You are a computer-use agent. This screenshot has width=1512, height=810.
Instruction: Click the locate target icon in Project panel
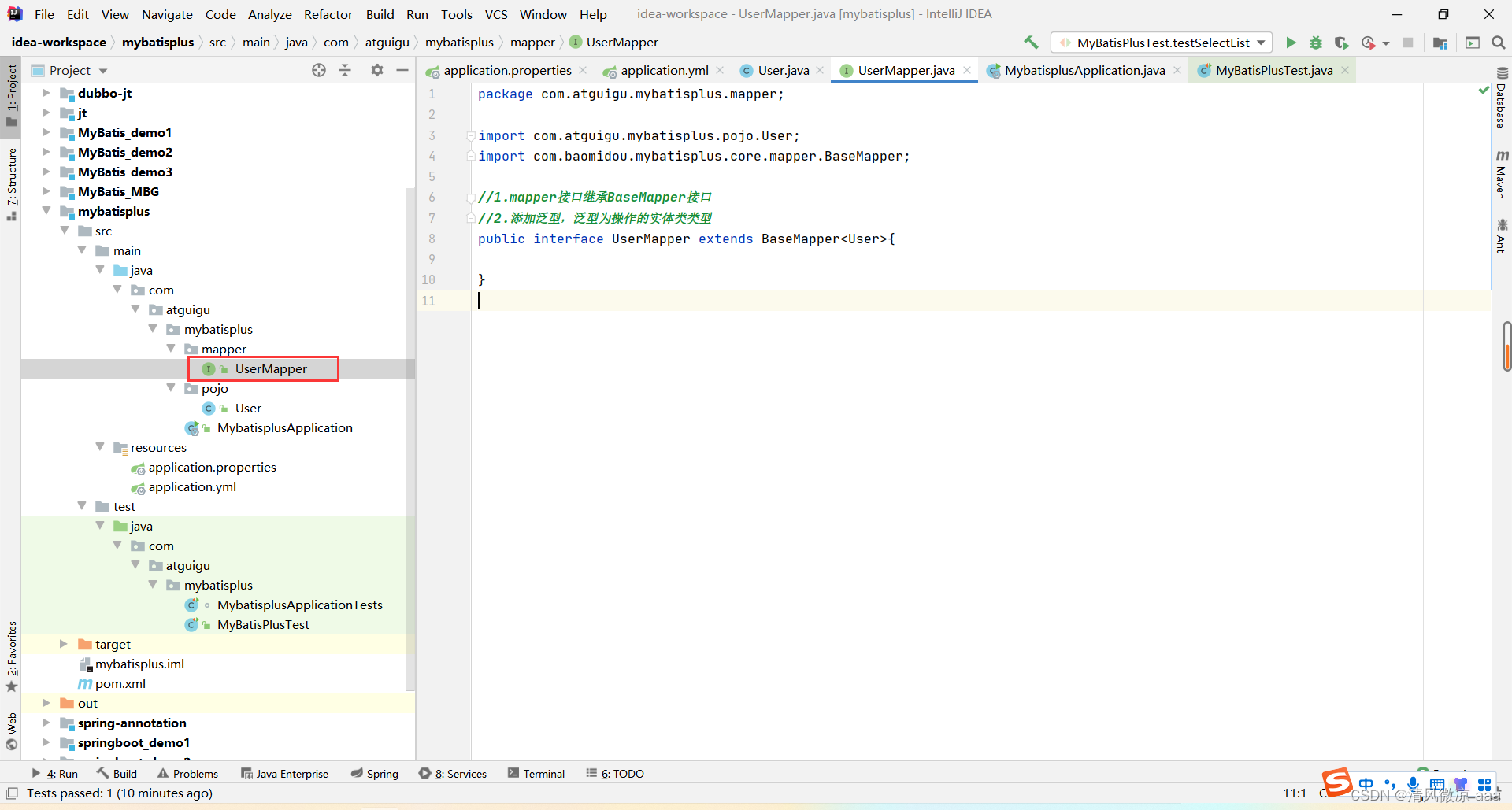pos(319,70)
